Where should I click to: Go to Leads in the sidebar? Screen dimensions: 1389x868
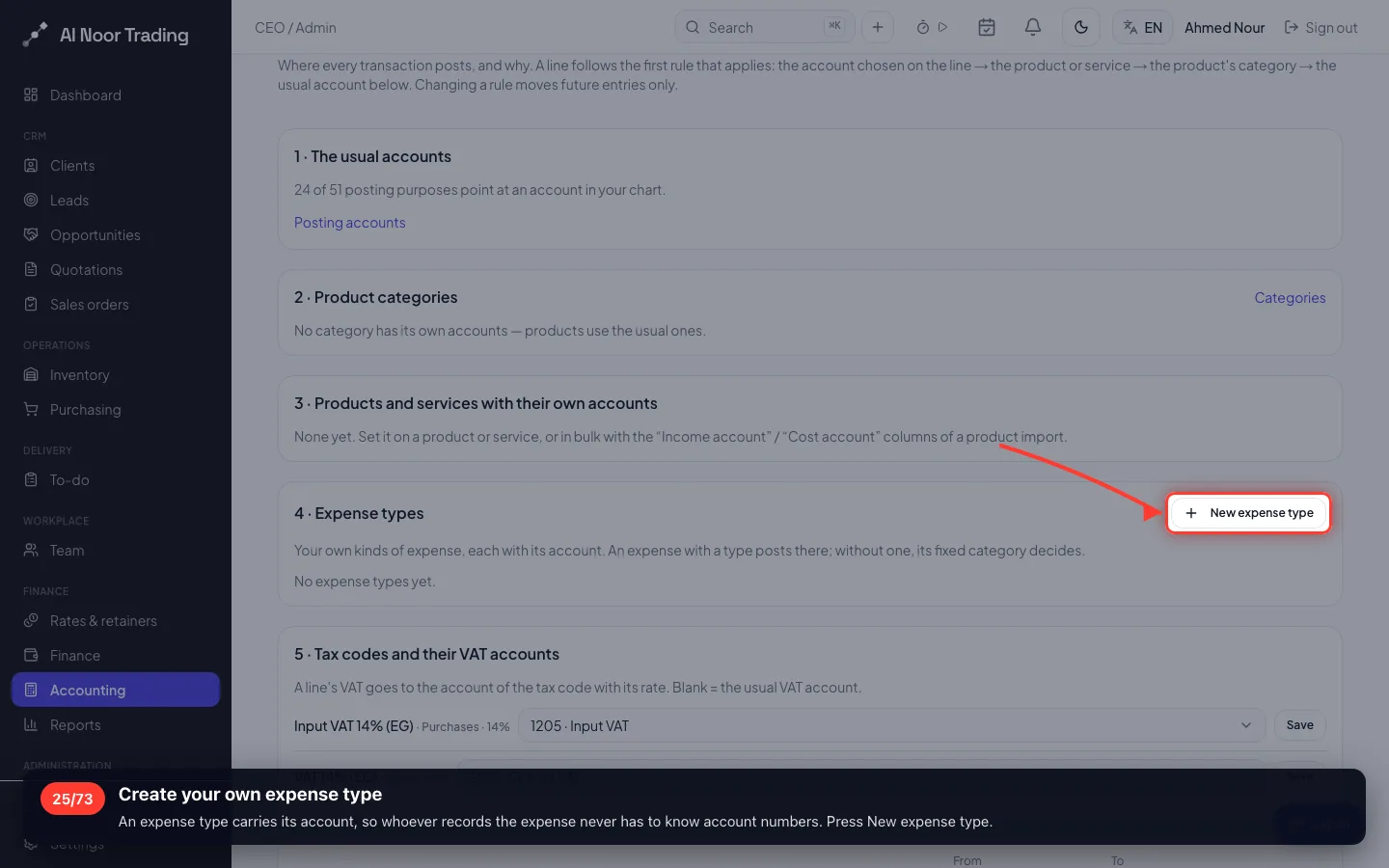tap(116, 200)
